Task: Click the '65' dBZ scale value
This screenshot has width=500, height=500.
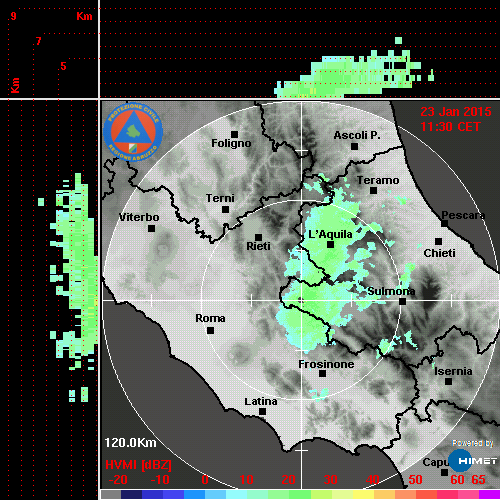Action: point(478,480)
